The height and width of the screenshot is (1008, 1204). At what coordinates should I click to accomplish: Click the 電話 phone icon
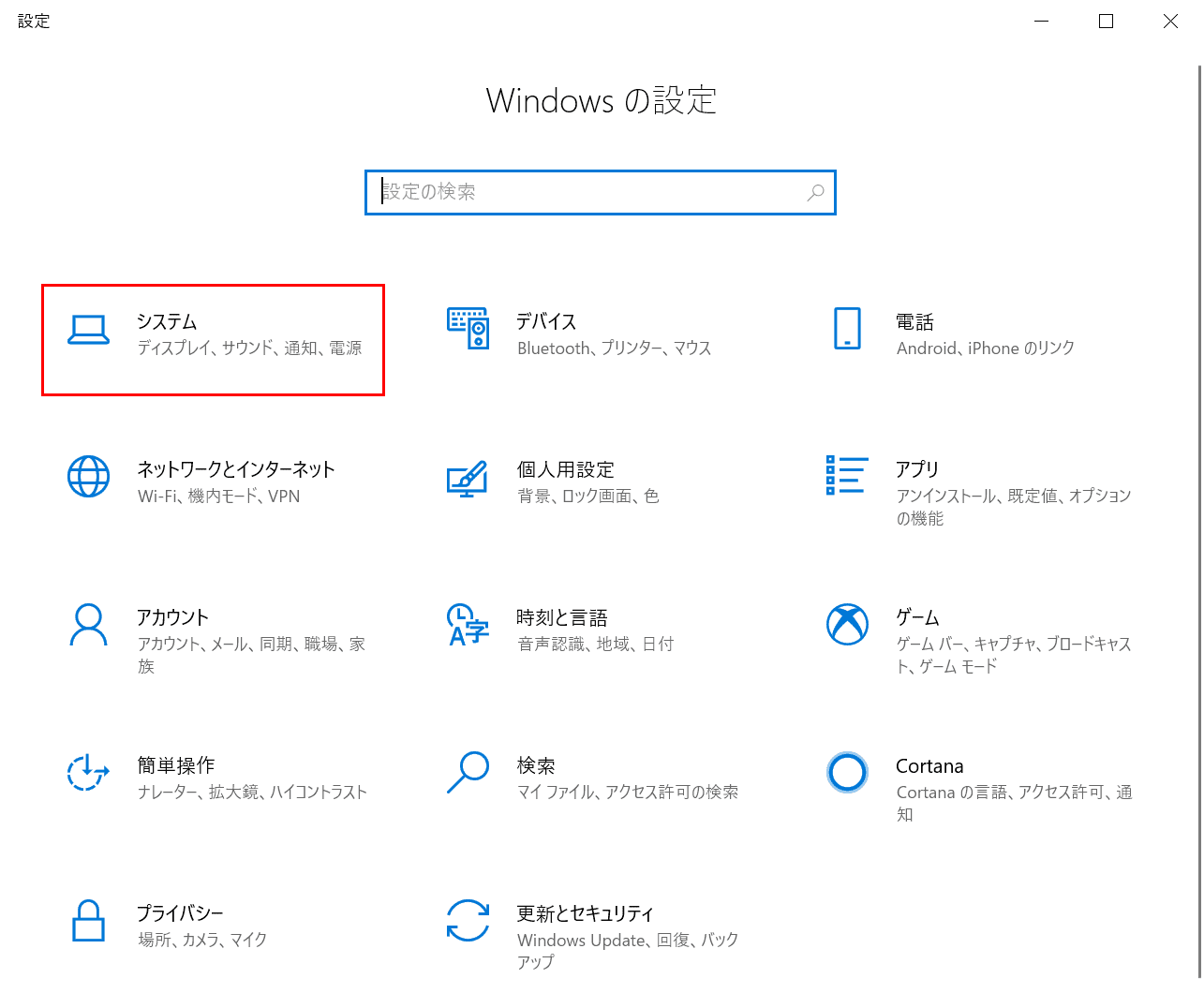(847, 328)
